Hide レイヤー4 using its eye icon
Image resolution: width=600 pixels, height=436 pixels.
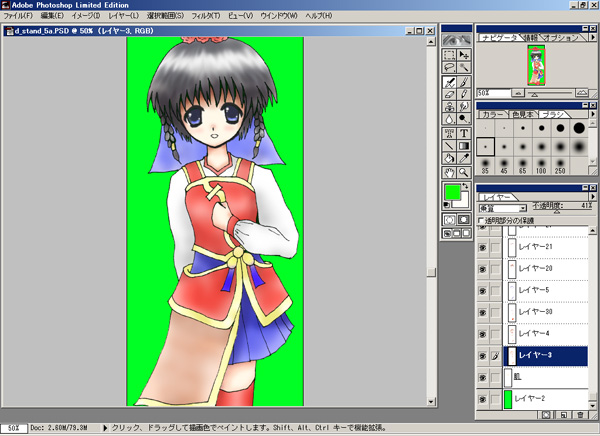pos(483,334)
